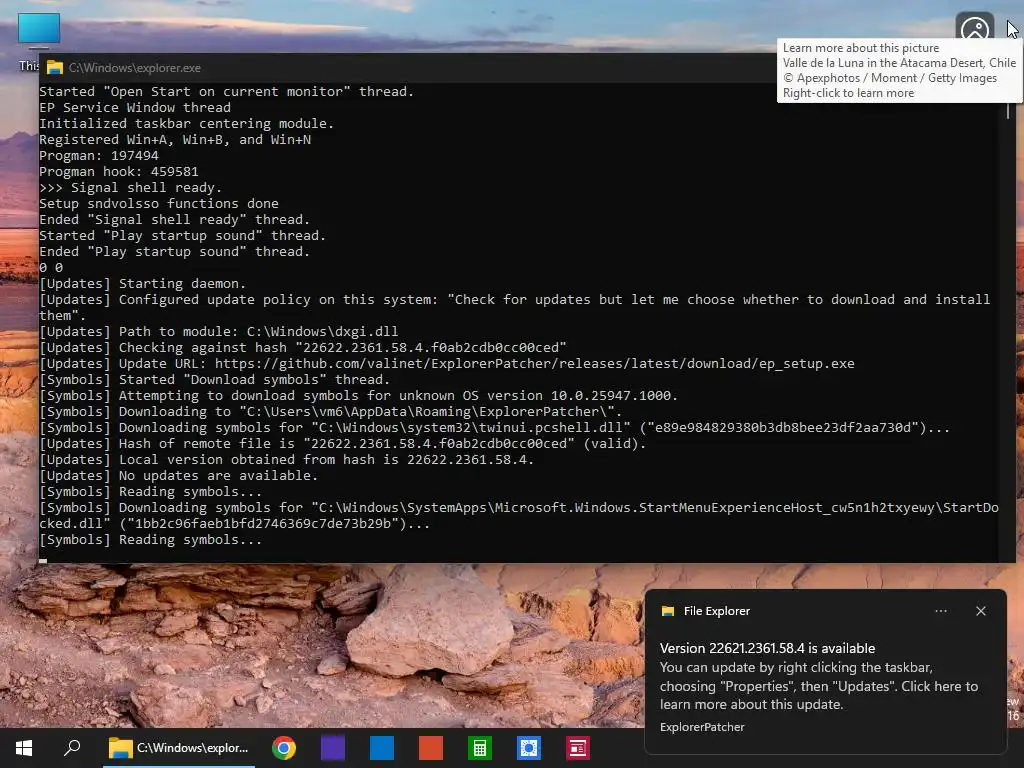Click 'No updates are available.' line

click(x=178, y=475)
